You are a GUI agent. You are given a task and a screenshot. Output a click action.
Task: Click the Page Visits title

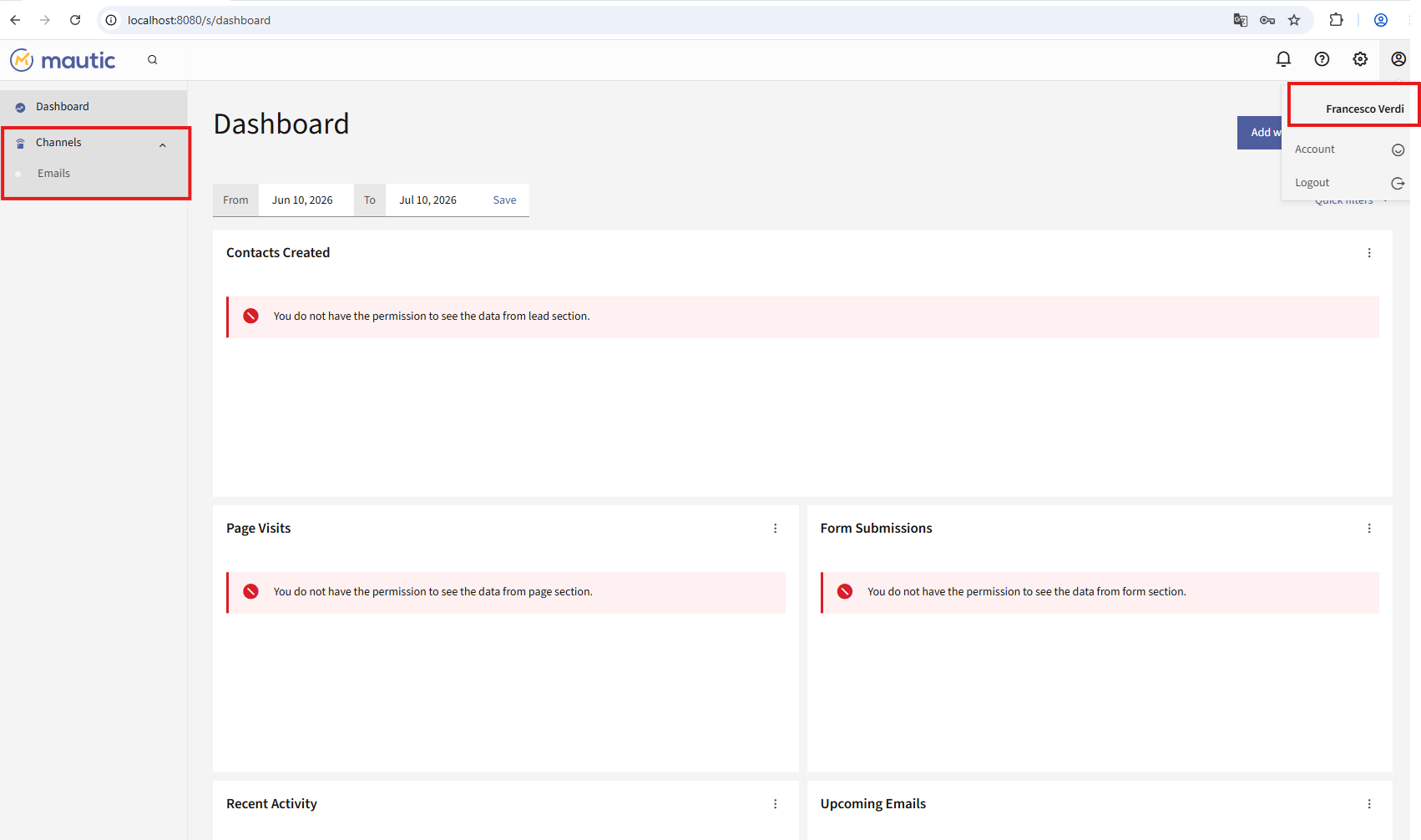coord(259,529)
